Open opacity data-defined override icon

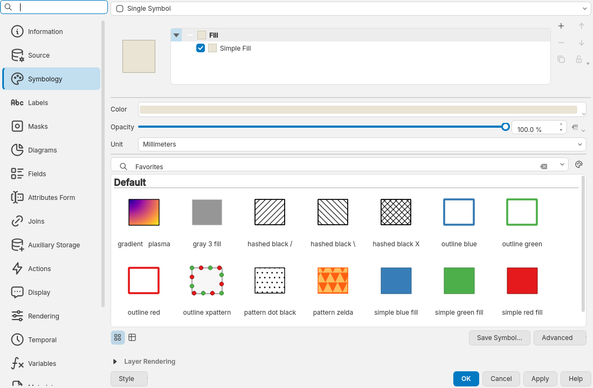tap(575, 127)
